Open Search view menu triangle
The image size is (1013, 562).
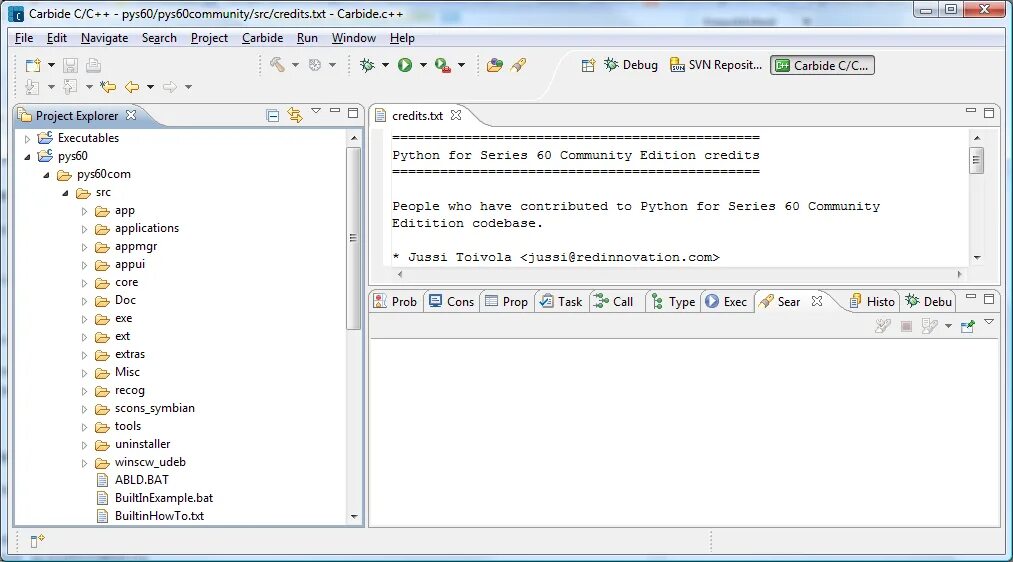[989, 322]
